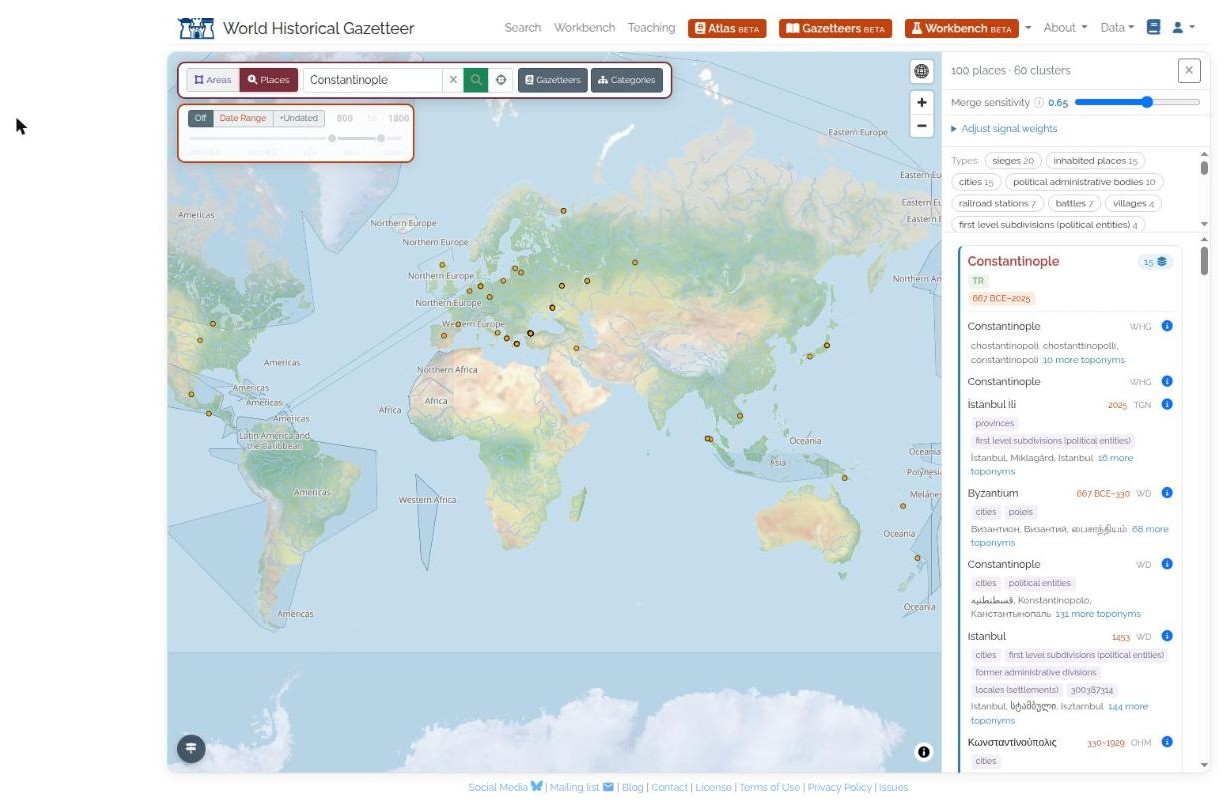The width and height of the screenshot is (1229, 809).
Task: Open the Gazetteers beta button
Action: [835, 28]
